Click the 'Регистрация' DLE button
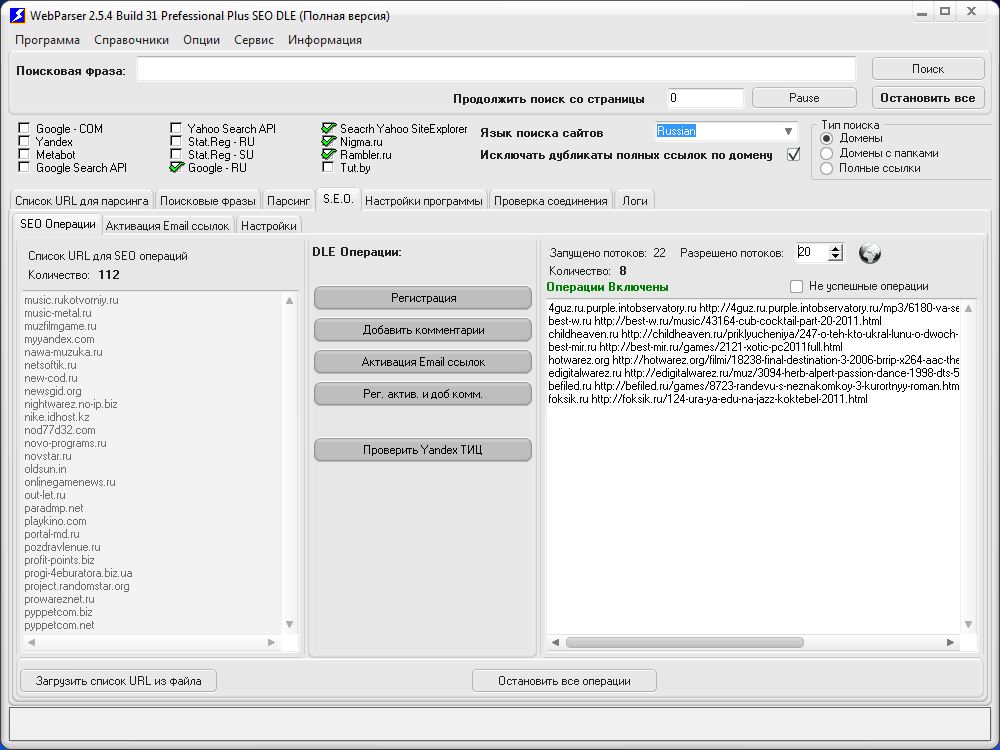 (423, 298)
